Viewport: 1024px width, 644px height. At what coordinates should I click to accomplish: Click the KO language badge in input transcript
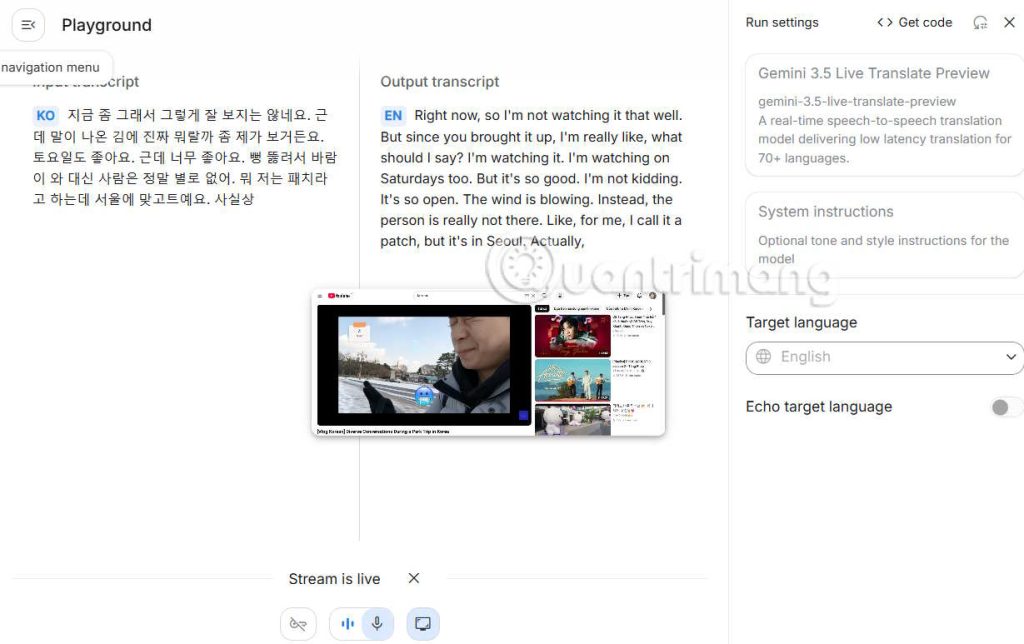point(46,116)
